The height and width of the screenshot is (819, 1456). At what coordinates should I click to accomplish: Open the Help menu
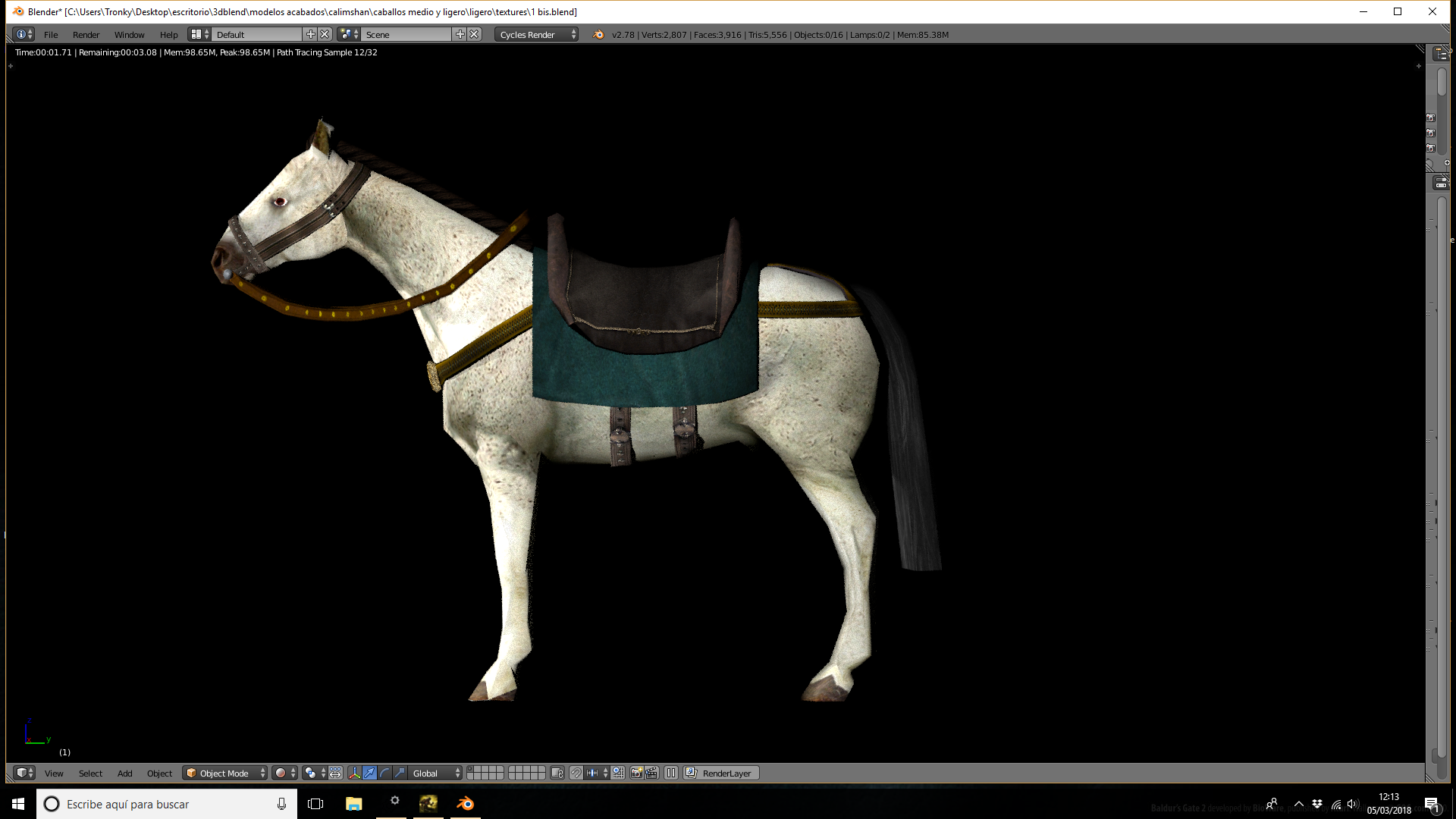click(168, 34)
